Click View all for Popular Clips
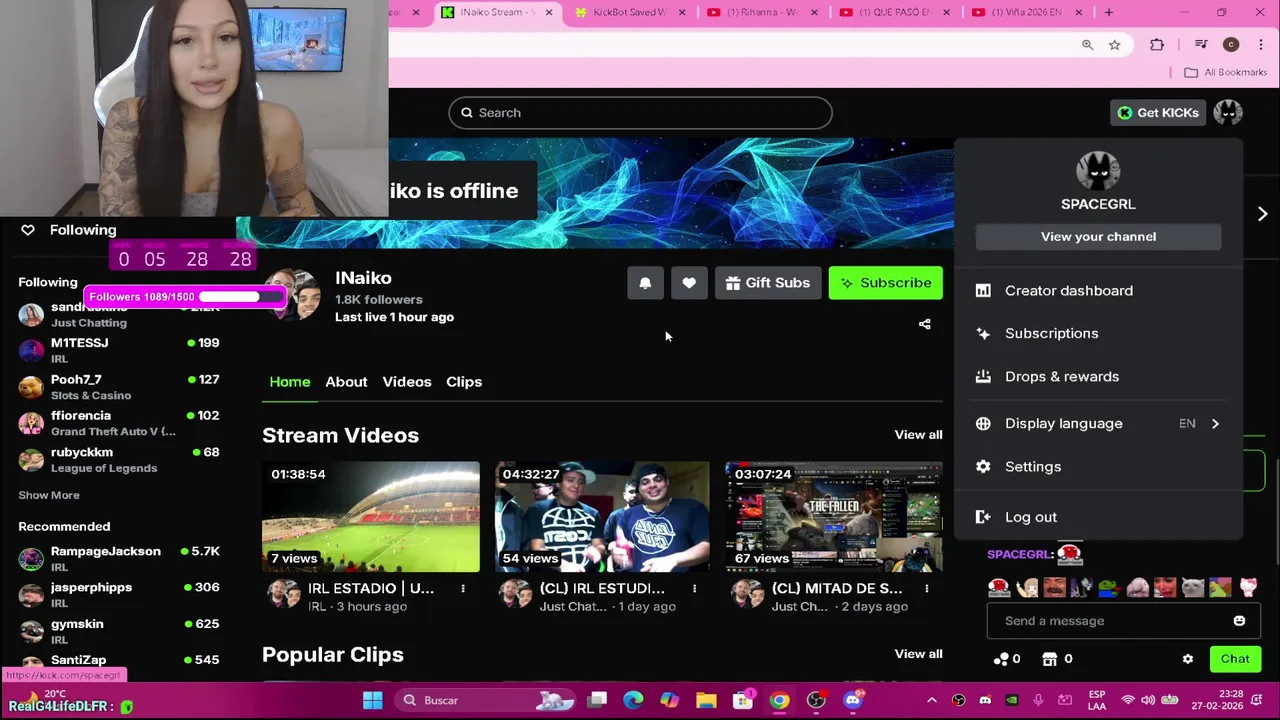This screenshot has height=720, width=1280. (918, 654)
